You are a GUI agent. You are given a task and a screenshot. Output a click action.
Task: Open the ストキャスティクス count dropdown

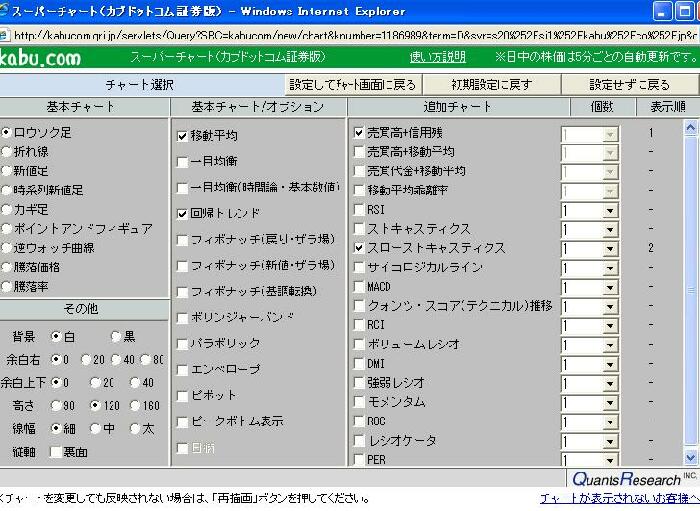(x=610, y=230)
